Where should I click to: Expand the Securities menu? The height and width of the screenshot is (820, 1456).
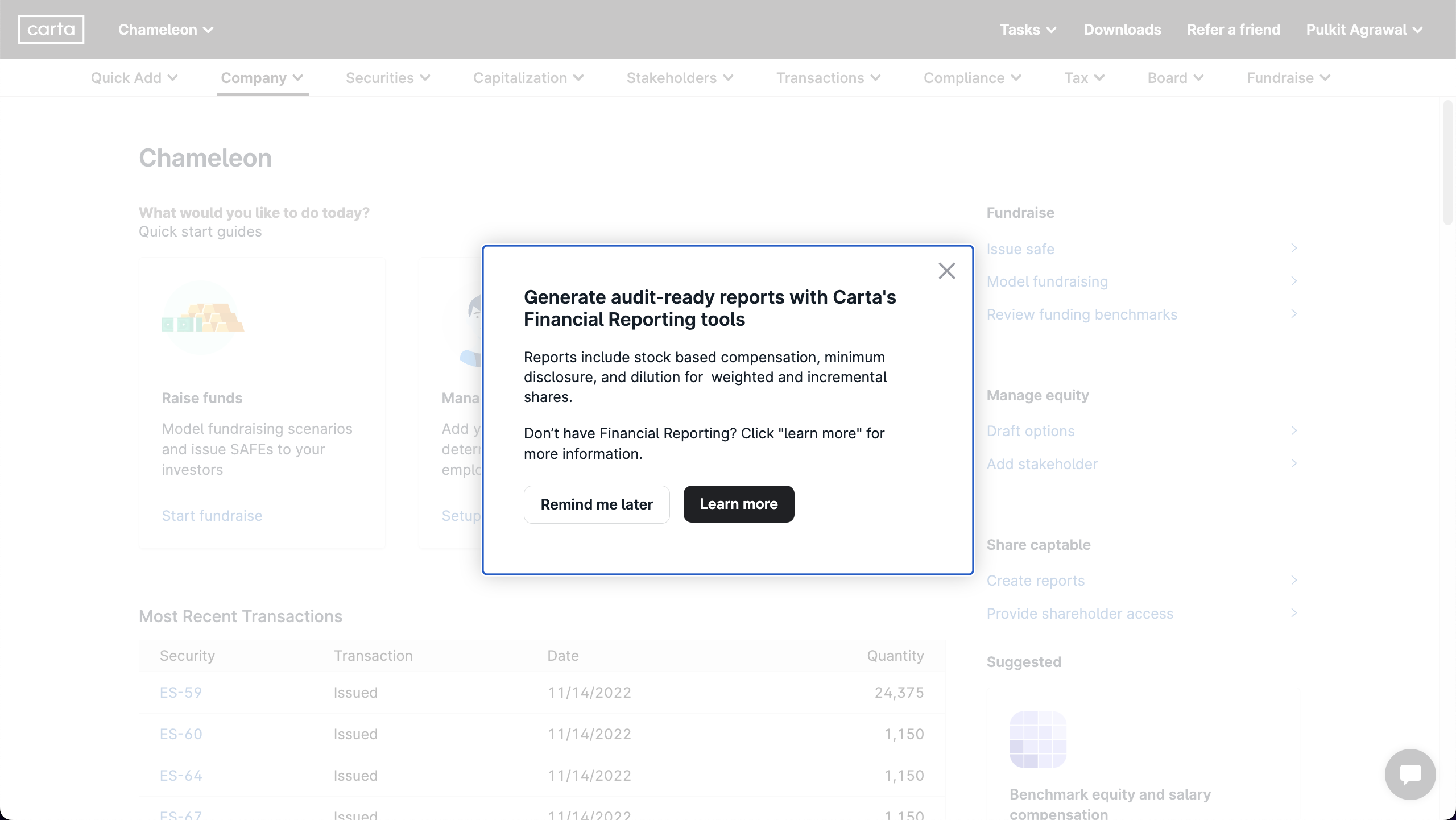coord(388,78)
